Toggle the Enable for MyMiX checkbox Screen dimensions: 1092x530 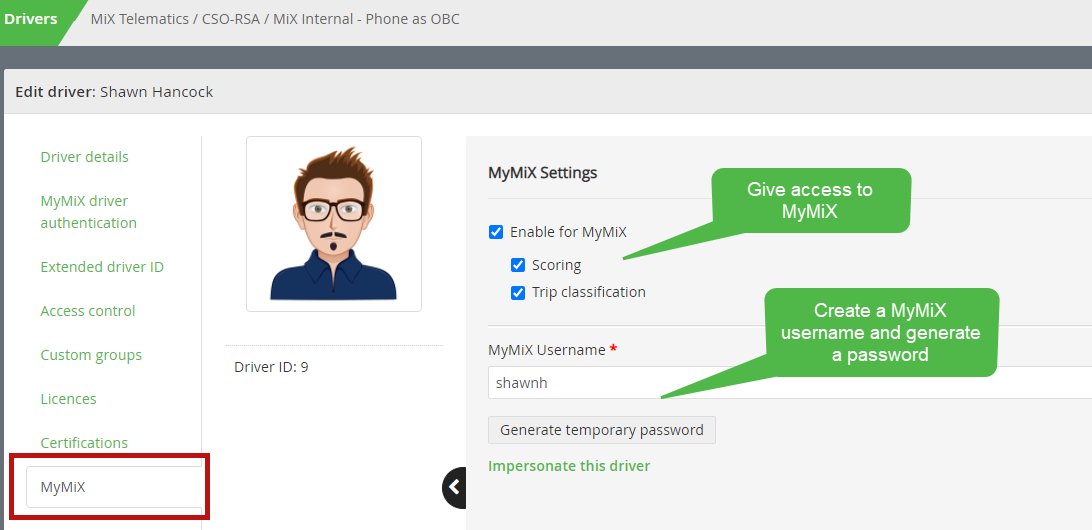496,232
